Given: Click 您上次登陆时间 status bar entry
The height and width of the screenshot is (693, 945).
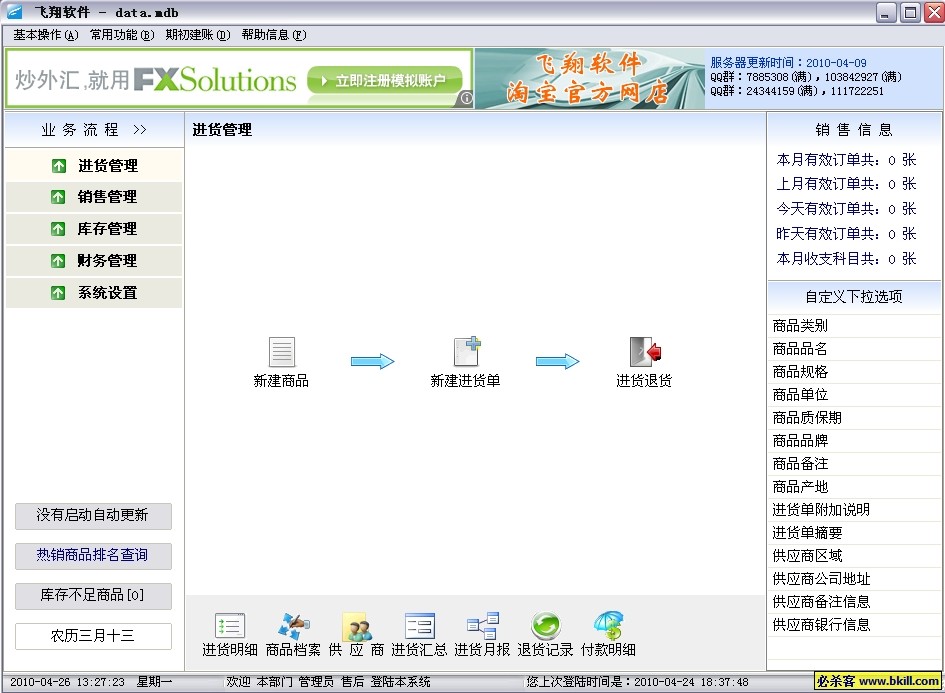Looking at the screenshot, I should (x=637, y=682).
